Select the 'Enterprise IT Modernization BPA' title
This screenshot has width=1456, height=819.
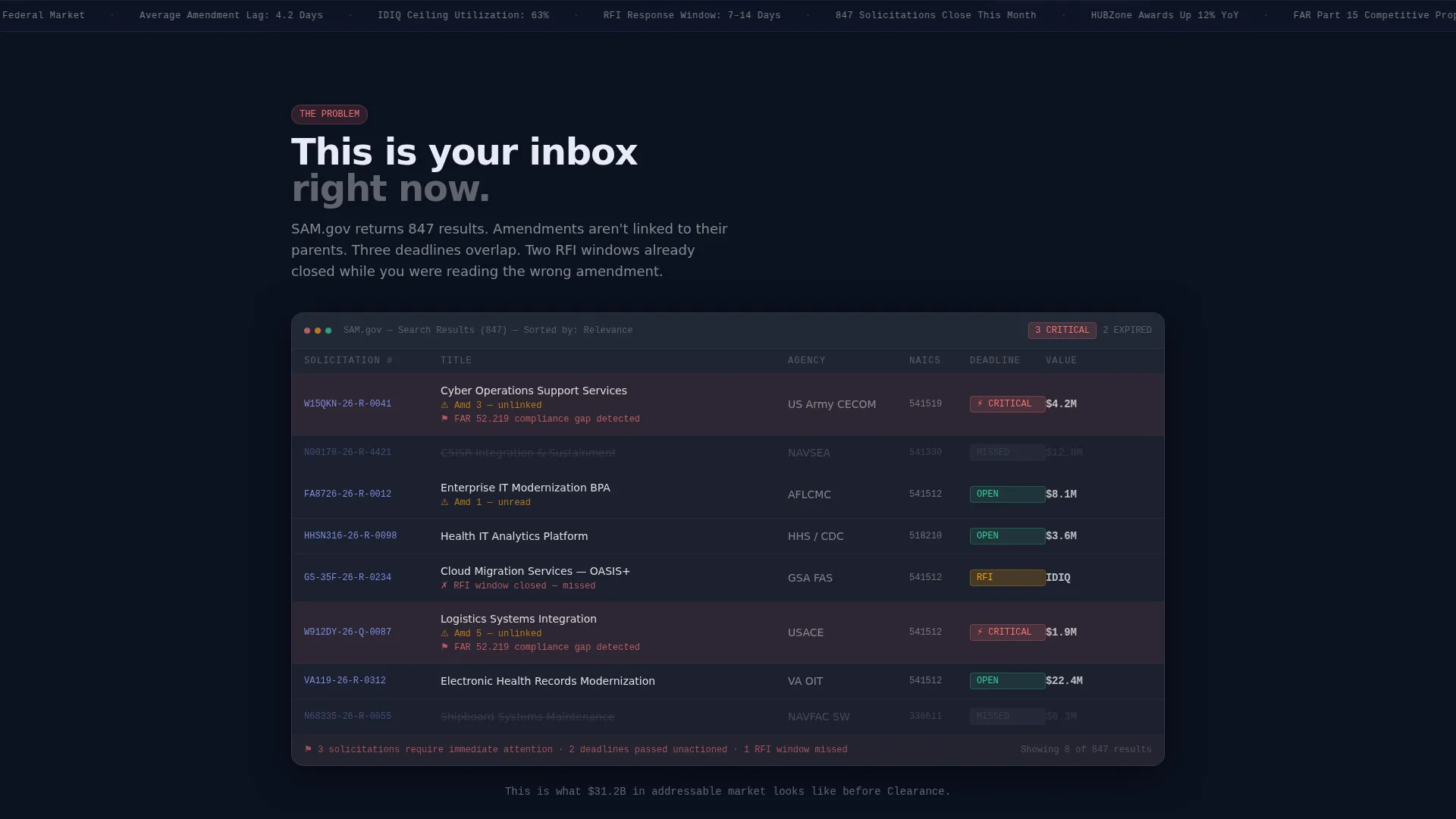[526, 488]
